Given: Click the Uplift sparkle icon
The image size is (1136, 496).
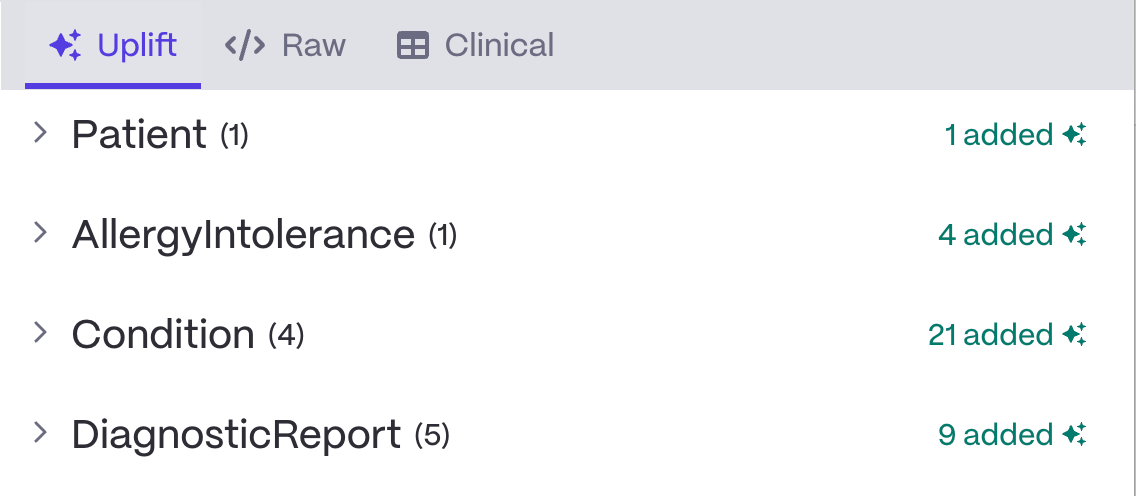Looking at the screenshot, I should pos(66,45).
